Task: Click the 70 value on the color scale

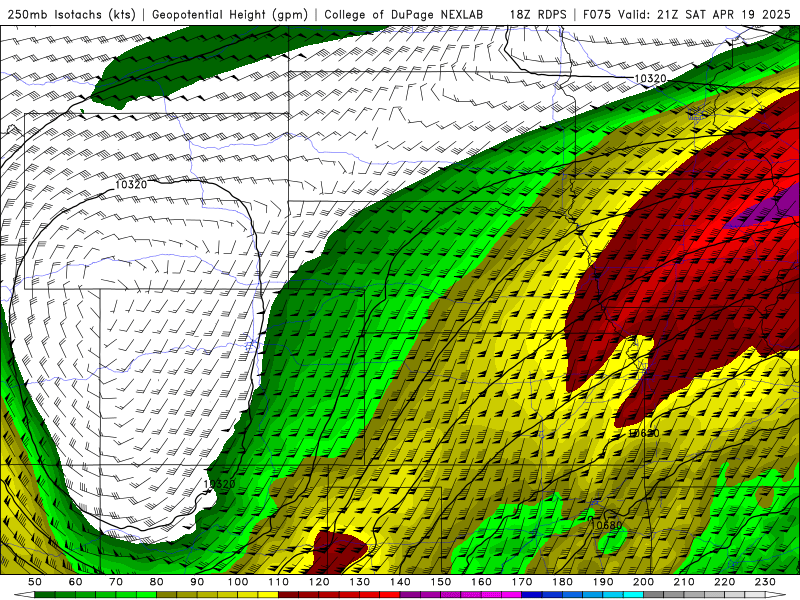Action: [116, 582]
